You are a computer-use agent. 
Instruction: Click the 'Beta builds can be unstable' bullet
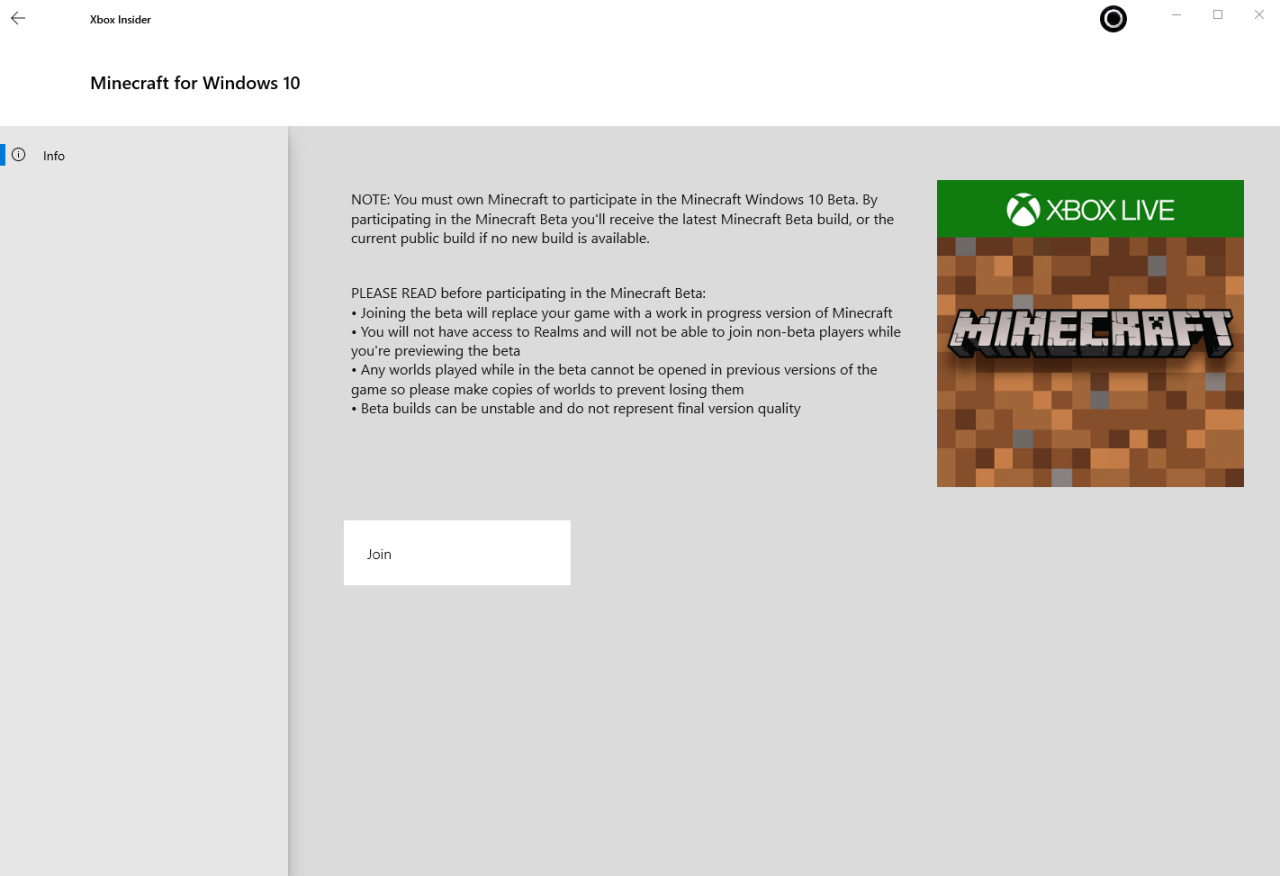pos(576,408)
